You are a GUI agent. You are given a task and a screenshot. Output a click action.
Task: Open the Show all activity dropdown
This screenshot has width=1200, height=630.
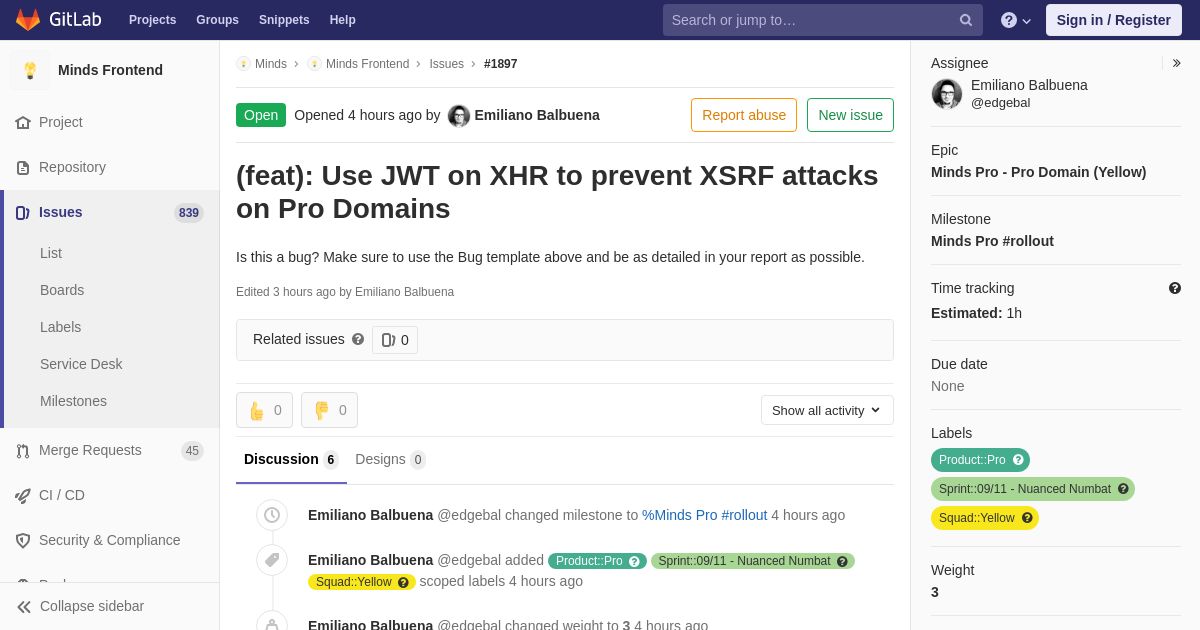coord(827,410)
